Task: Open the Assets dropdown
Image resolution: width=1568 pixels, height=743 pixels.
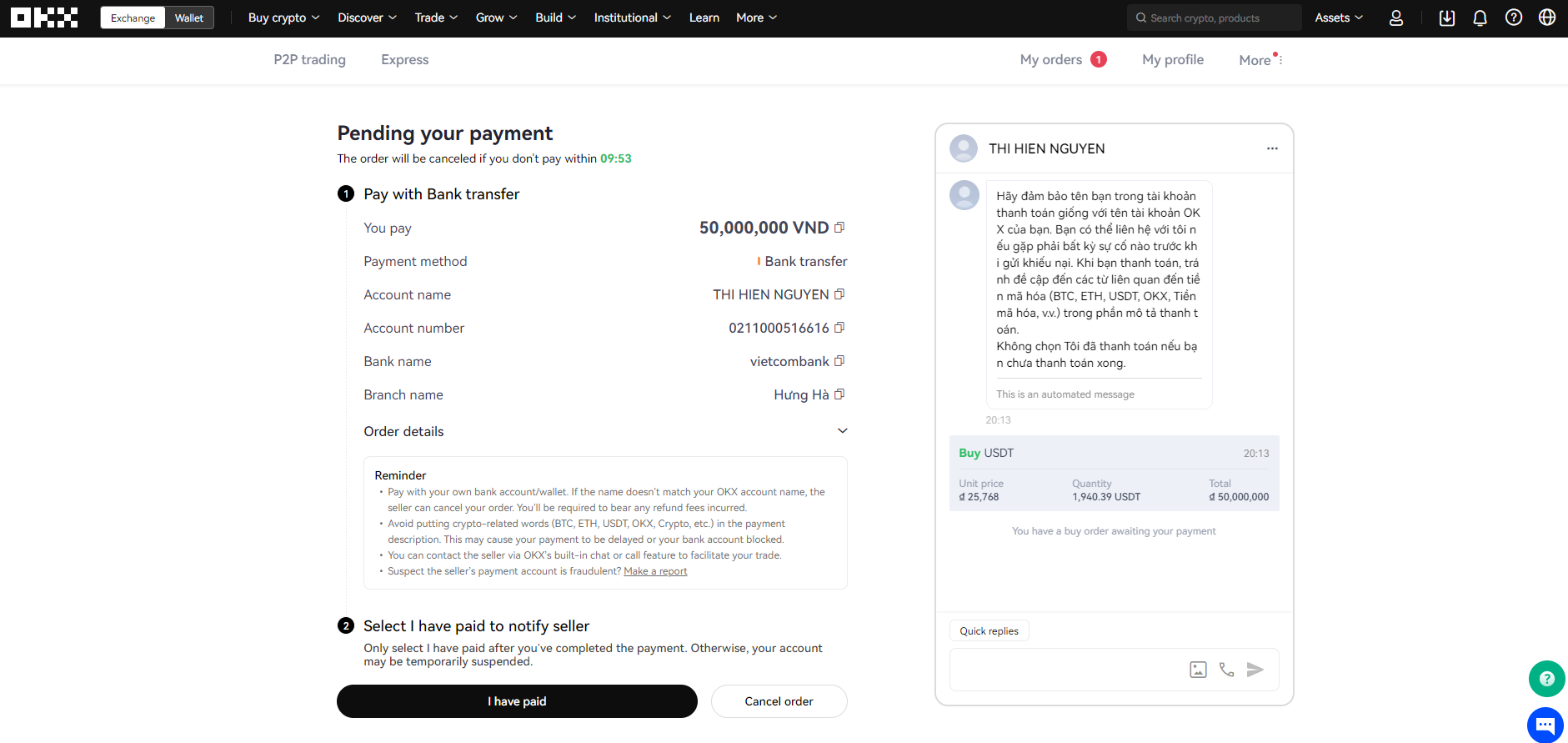Action: click(x=1339, y=18)
